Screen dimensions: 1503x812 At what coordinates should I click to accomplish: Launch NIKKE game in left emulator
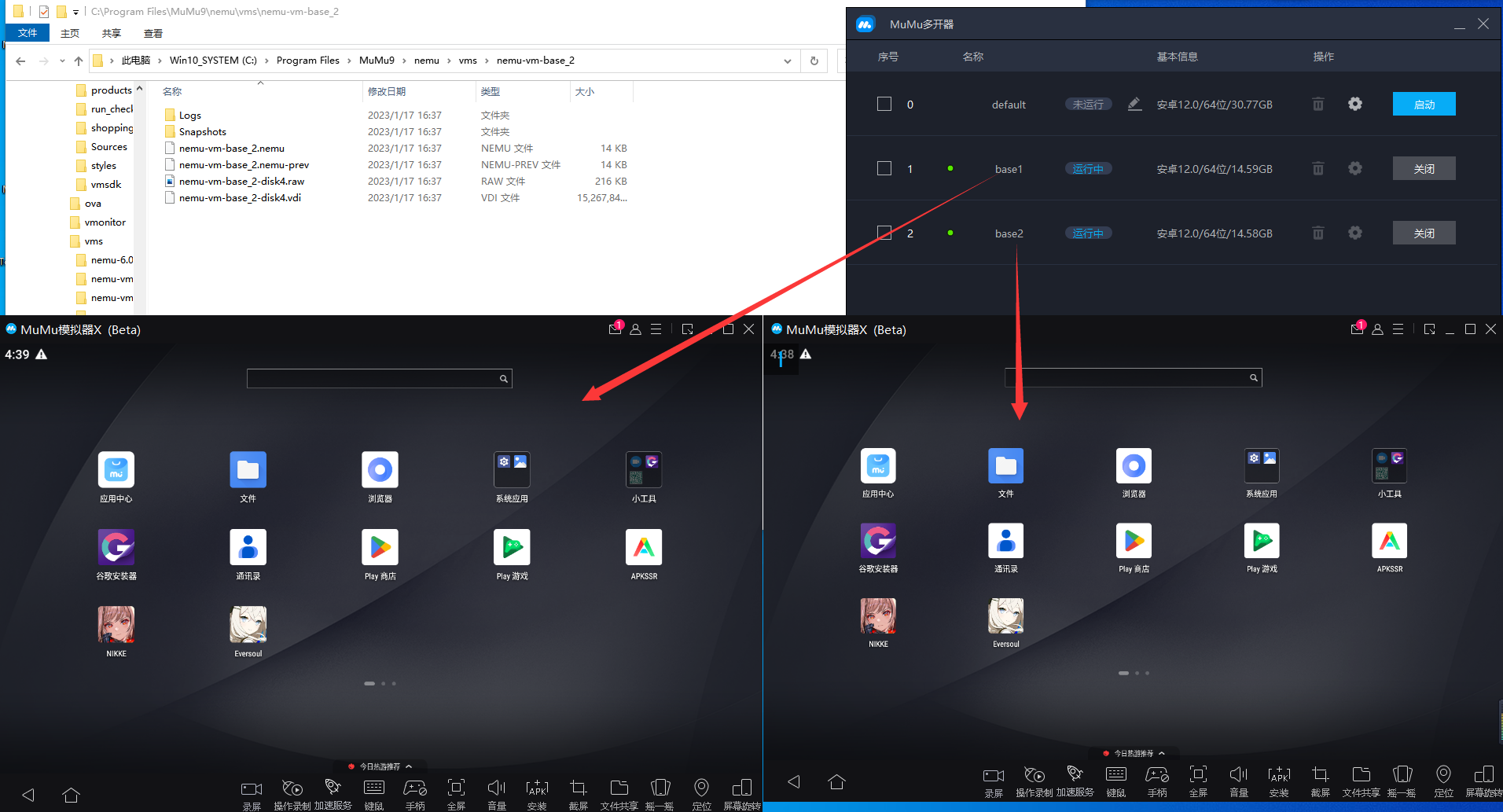click(x=116, y=625)
